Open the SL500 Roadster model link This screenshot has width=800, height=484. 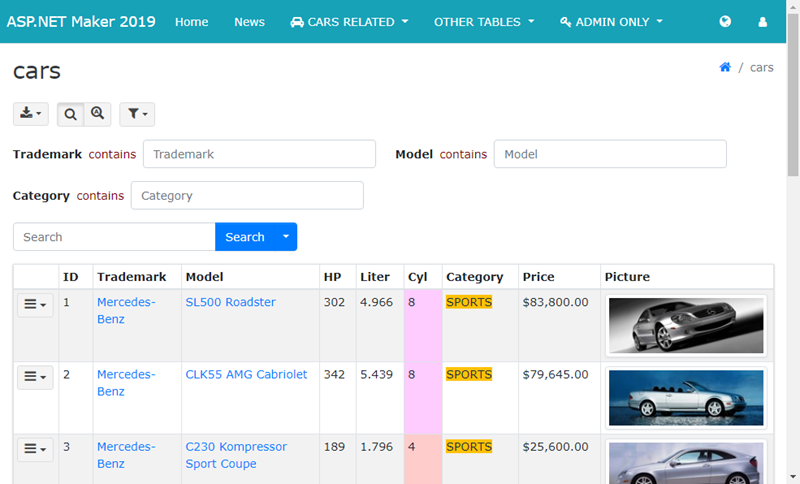pyautogui.click(x=230, y=302)
